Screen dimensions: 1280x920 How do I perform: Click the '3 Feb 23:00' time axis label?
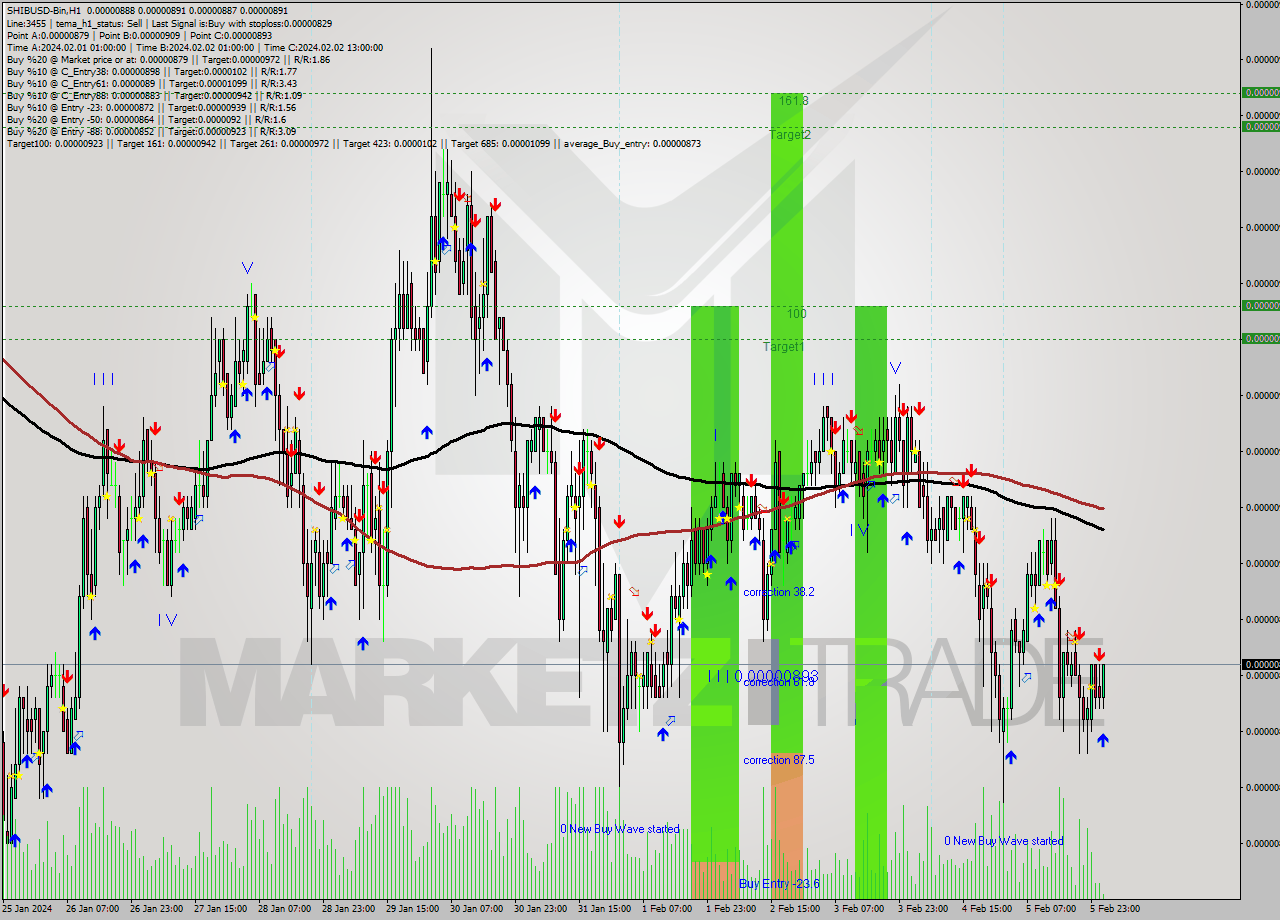923,909
